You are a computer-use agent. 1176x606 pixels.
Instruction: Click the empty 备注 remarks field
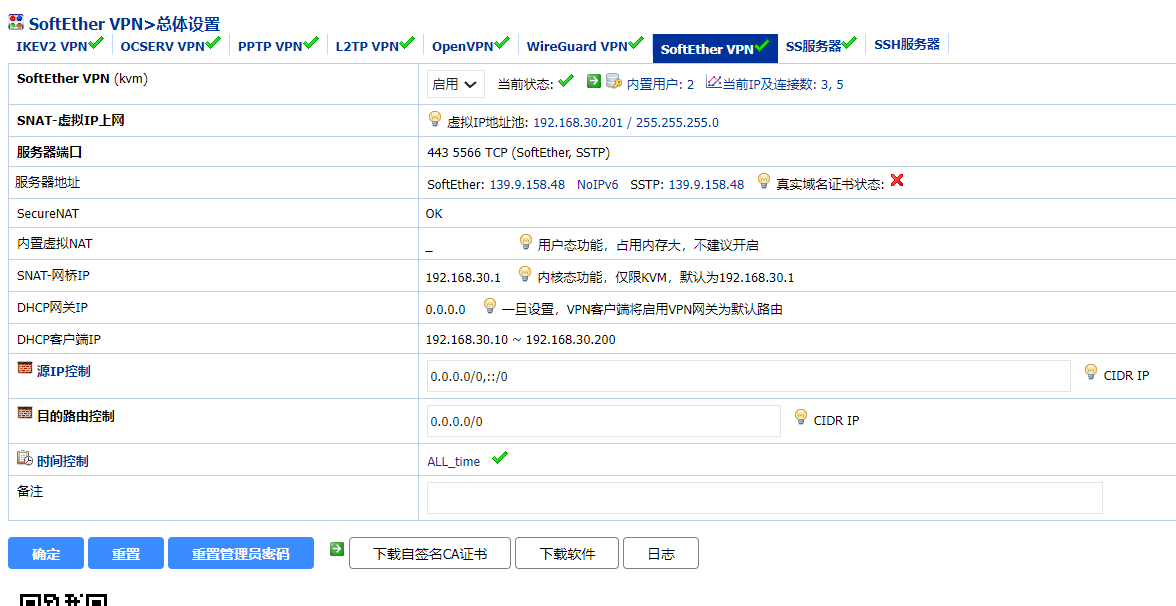(765, 498)
